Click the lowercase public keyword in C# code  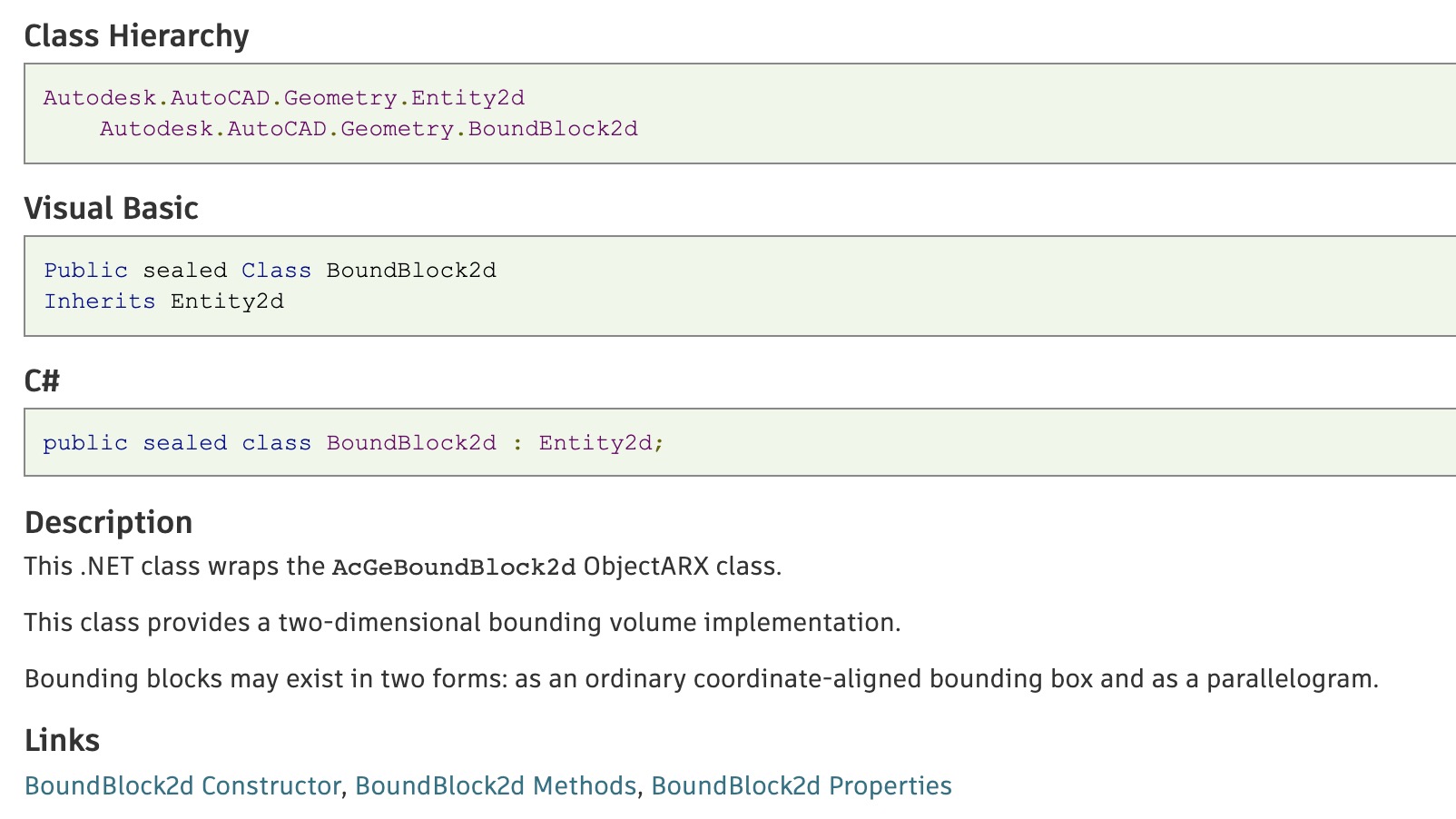[x=85, y=443]
